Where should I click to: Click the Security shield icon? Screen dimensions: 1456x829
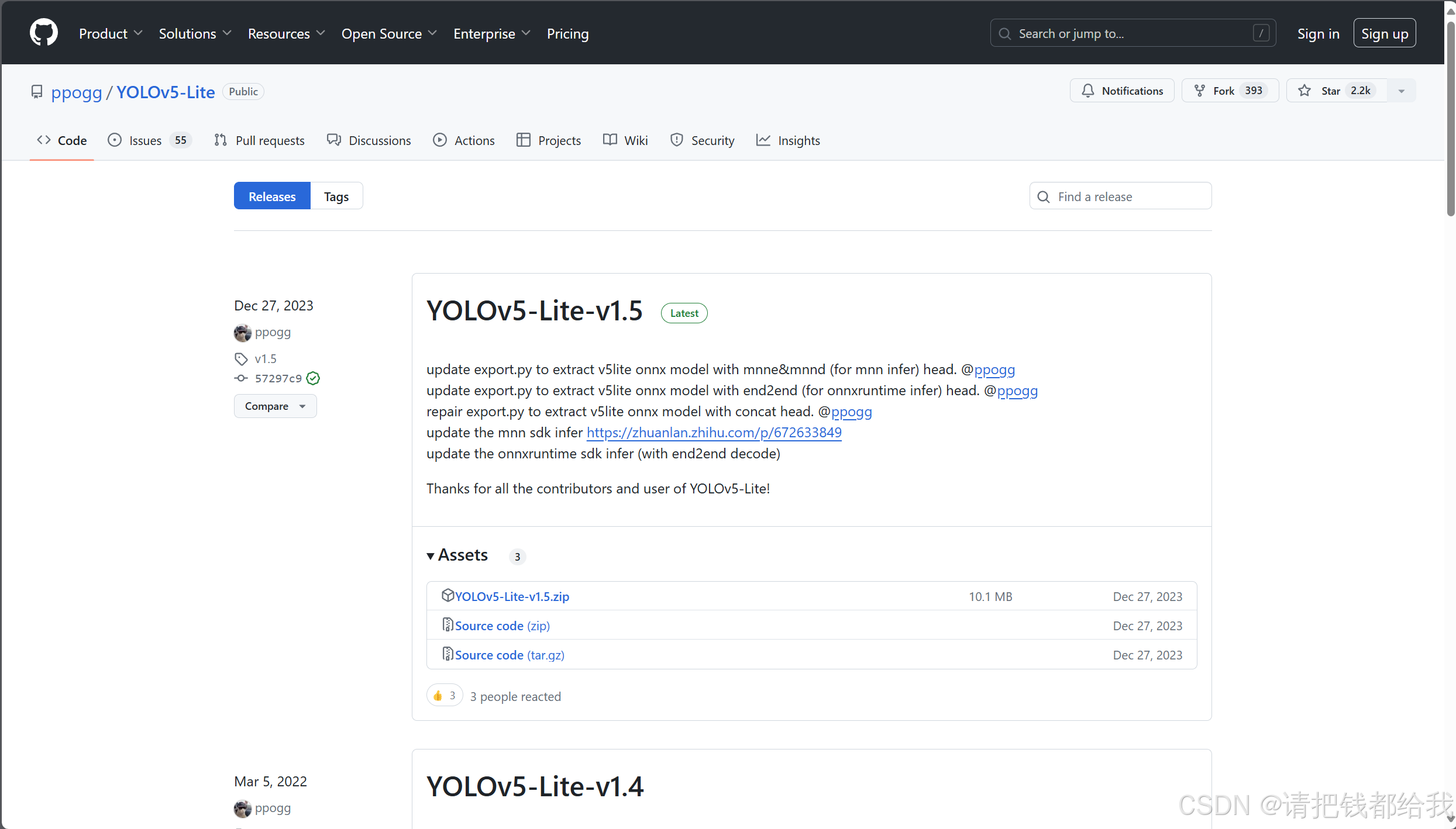pos(677,140)
